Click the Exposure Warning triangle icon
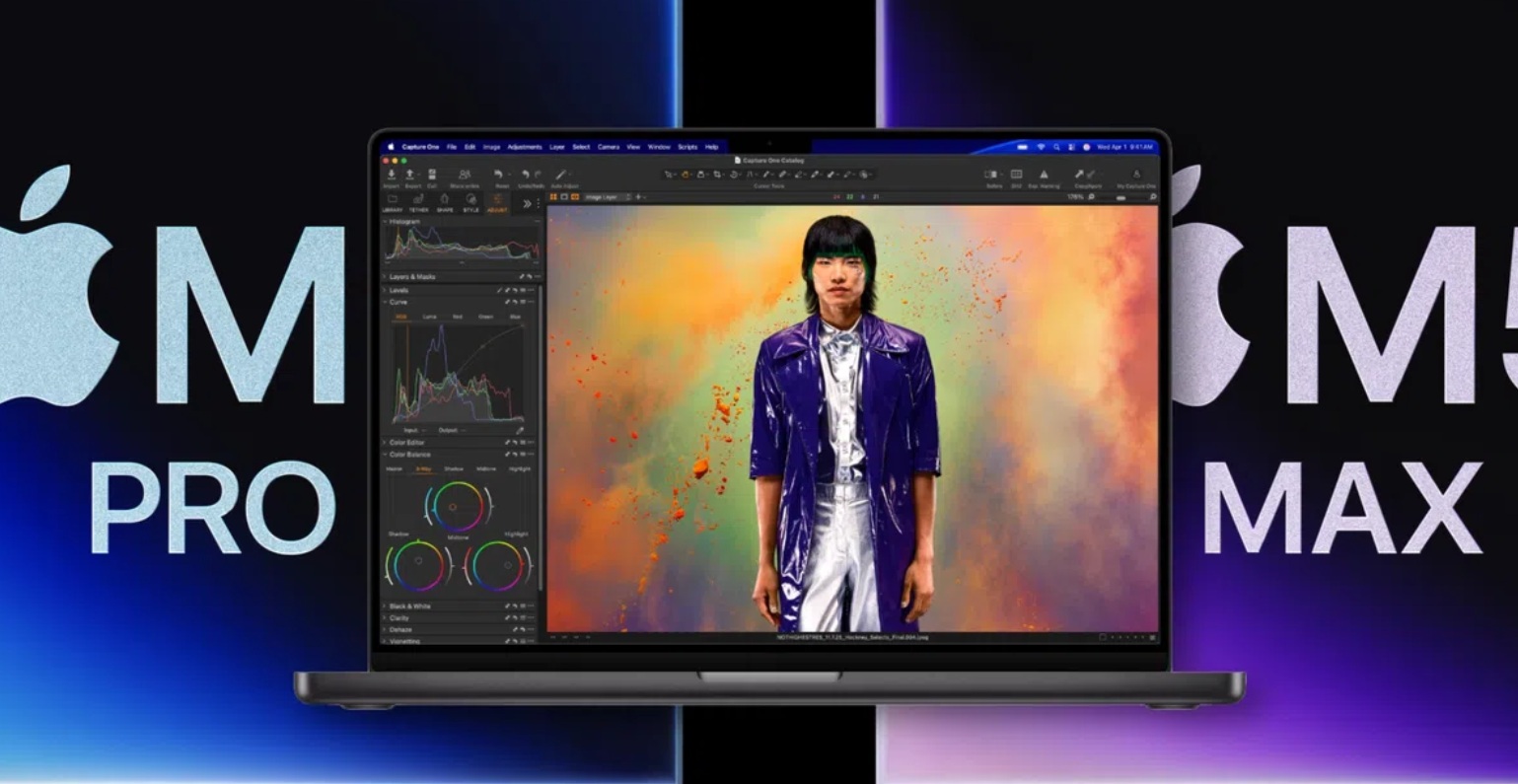The width and height of the screenshot is (1518, 784). (1044, 175)
